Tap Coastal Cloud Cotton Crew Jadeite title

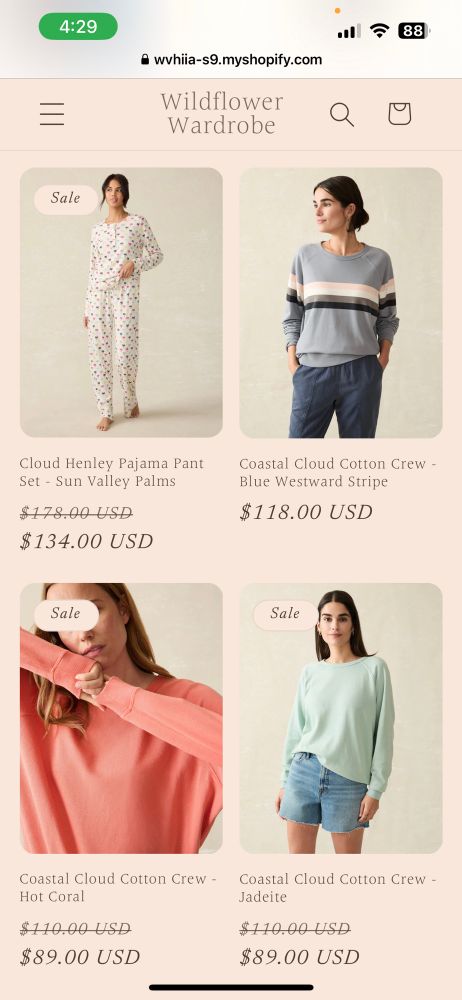pyautogui.click(x=338, y=888)
